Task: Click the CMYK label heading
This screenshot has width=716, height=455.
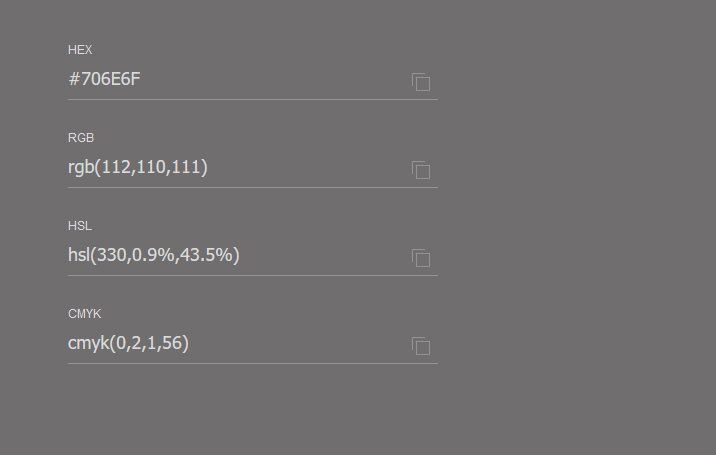Action: pos(85,314)
